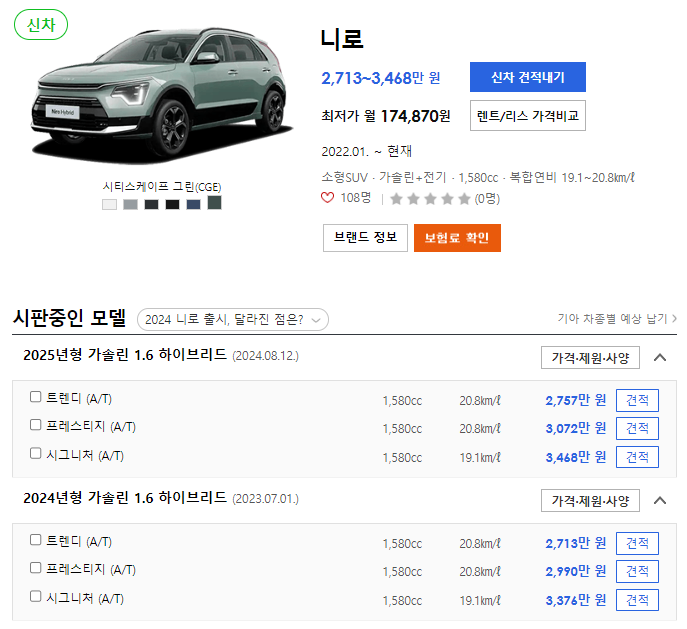The height and width of the screenshot is (629, 687).
Task: Click 브랜드 정보 button
Action: pyautogui.click(x=365, y=238)
